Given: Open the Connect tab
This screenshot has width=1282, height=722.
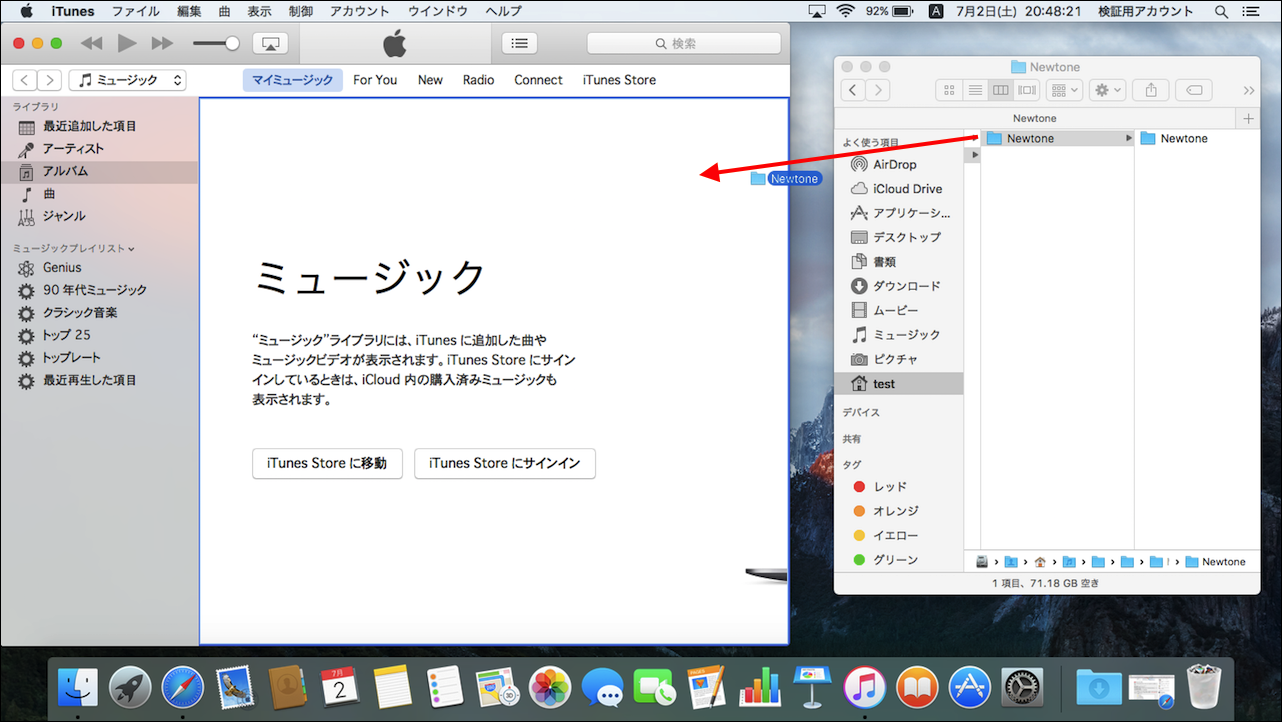Looking at the screenshot, I should point(538,80).
